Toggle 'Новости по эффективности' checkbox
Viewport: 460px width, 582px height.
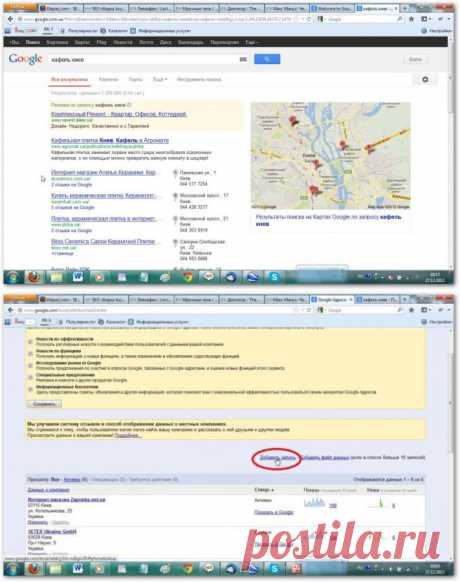coord(30,341)
